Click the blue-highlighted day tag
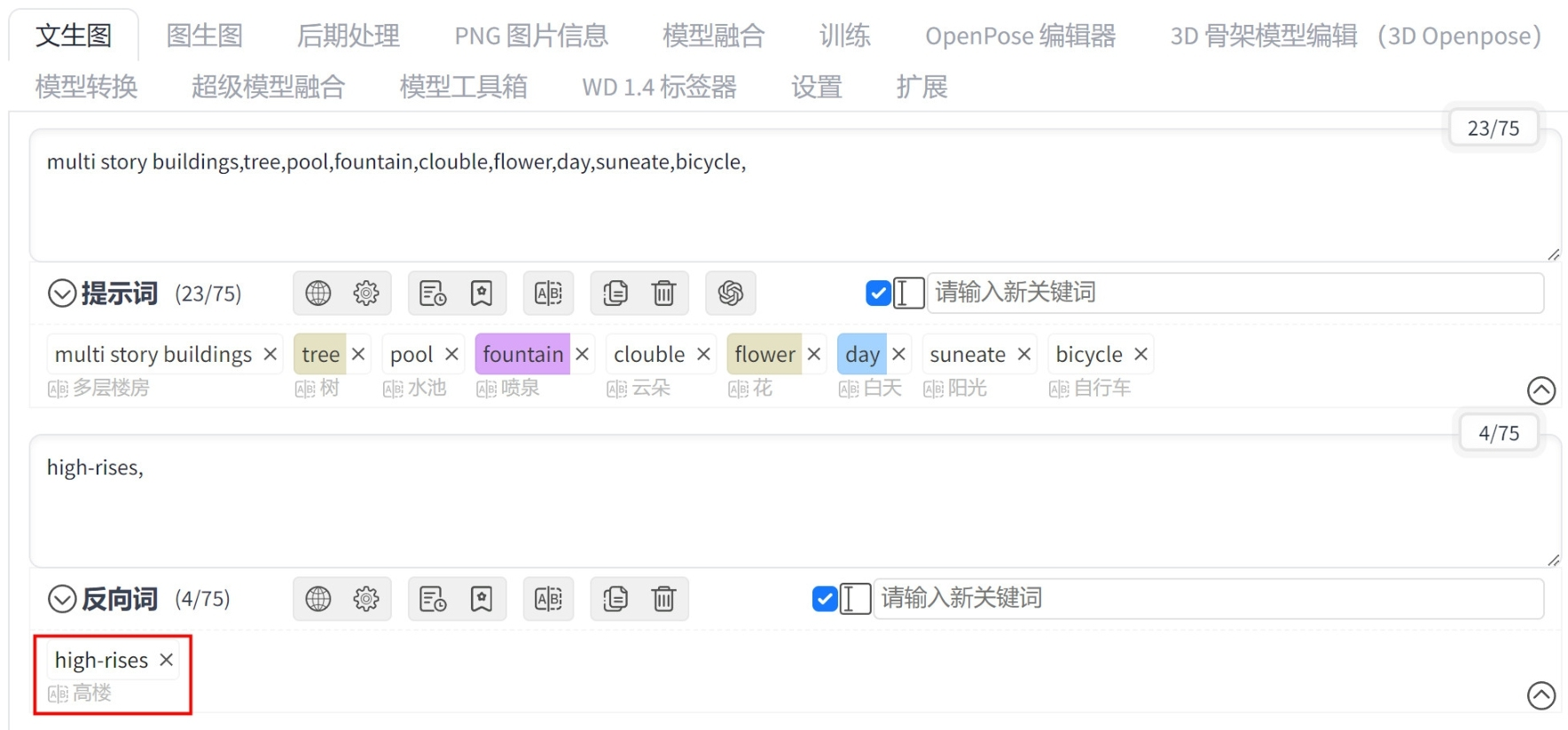Viewport: 1568px width, 730px height. (862, 354)
